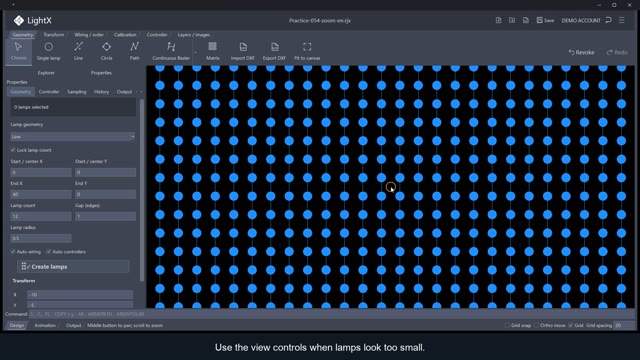Open the hamburger main menu
Image resolution: width=640 pixels, height=360 pixels.
622,20
